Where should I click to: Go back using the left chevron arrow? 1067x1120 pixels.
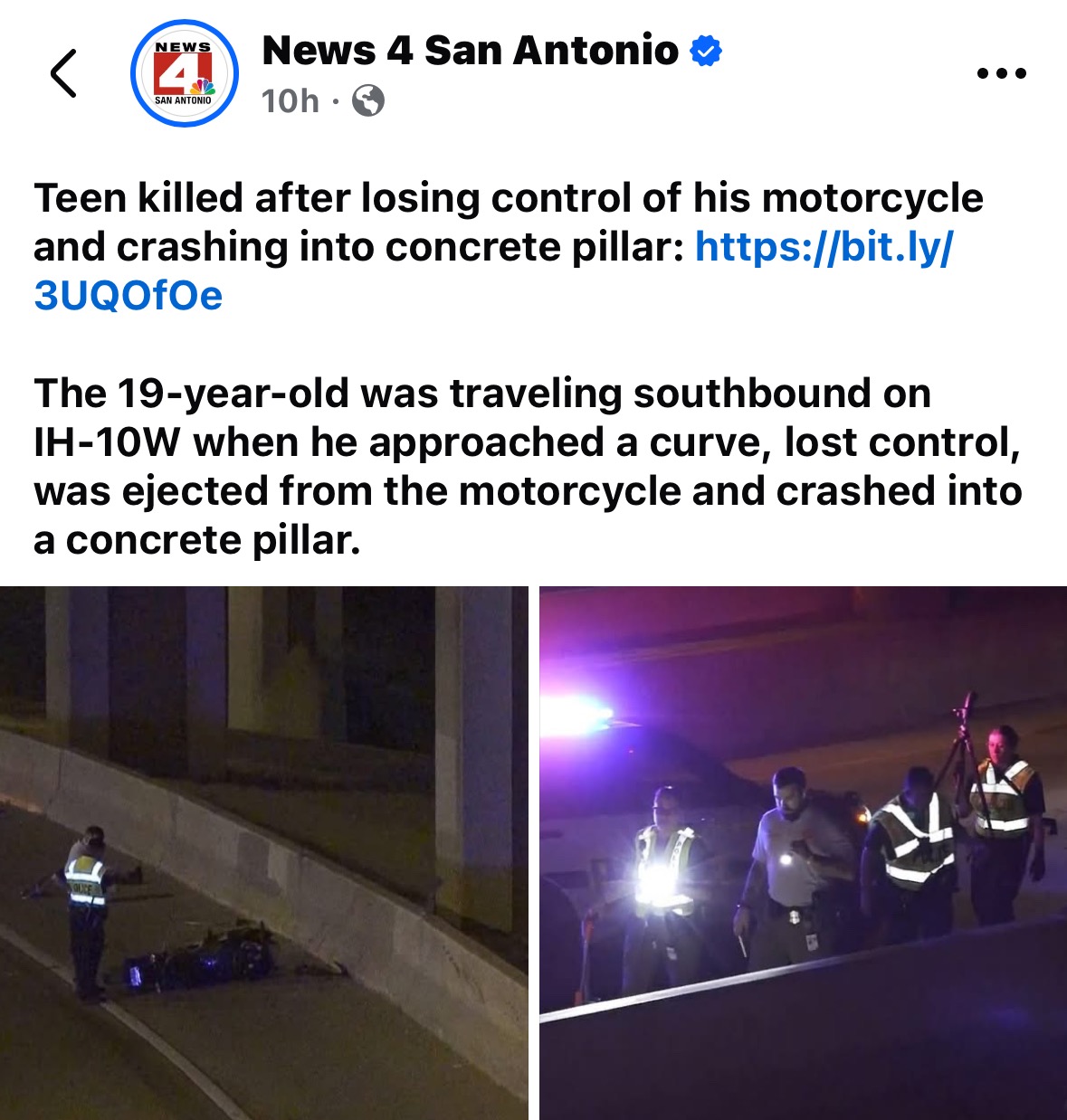coord(63,72)
